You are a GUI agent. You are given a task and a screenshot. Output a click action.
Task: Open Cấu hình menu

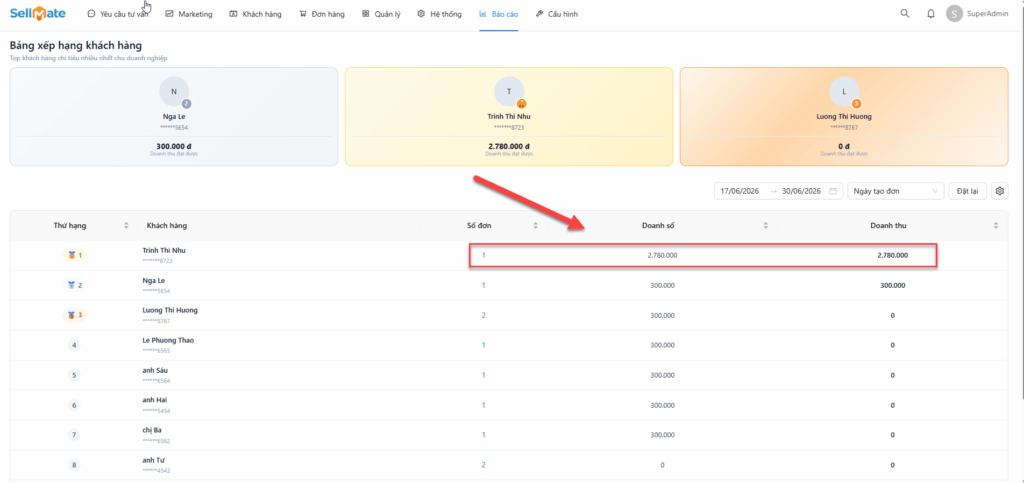click(556, 14)
